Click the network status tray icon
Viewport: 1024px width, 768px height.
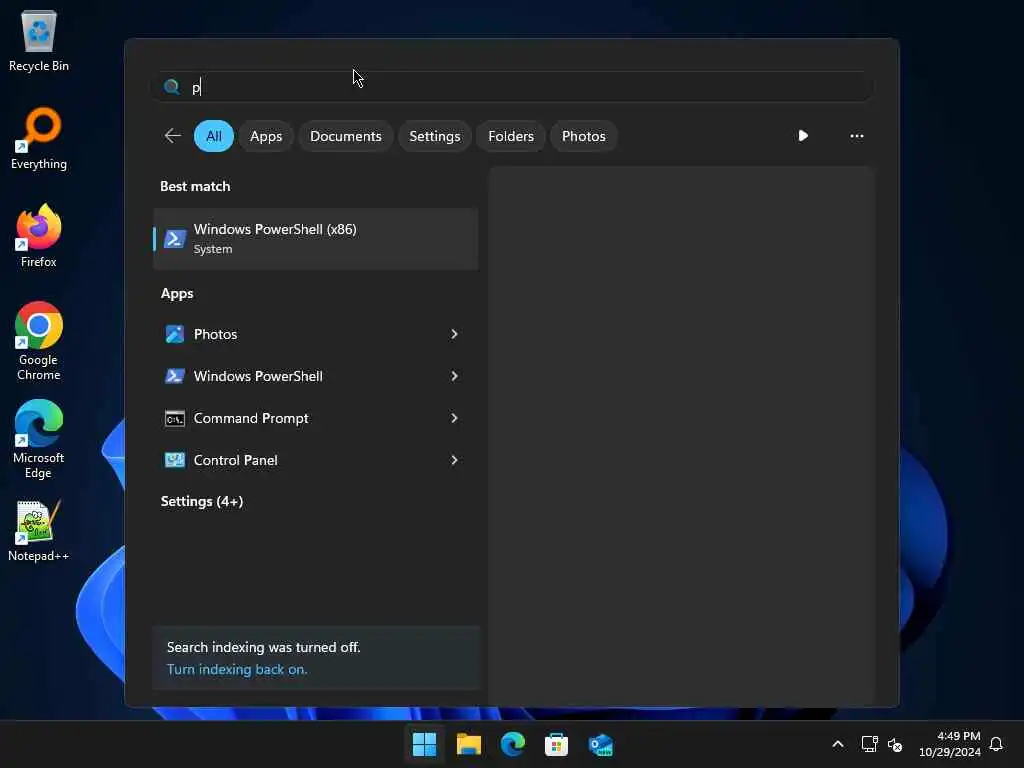[x=869, y=744]
